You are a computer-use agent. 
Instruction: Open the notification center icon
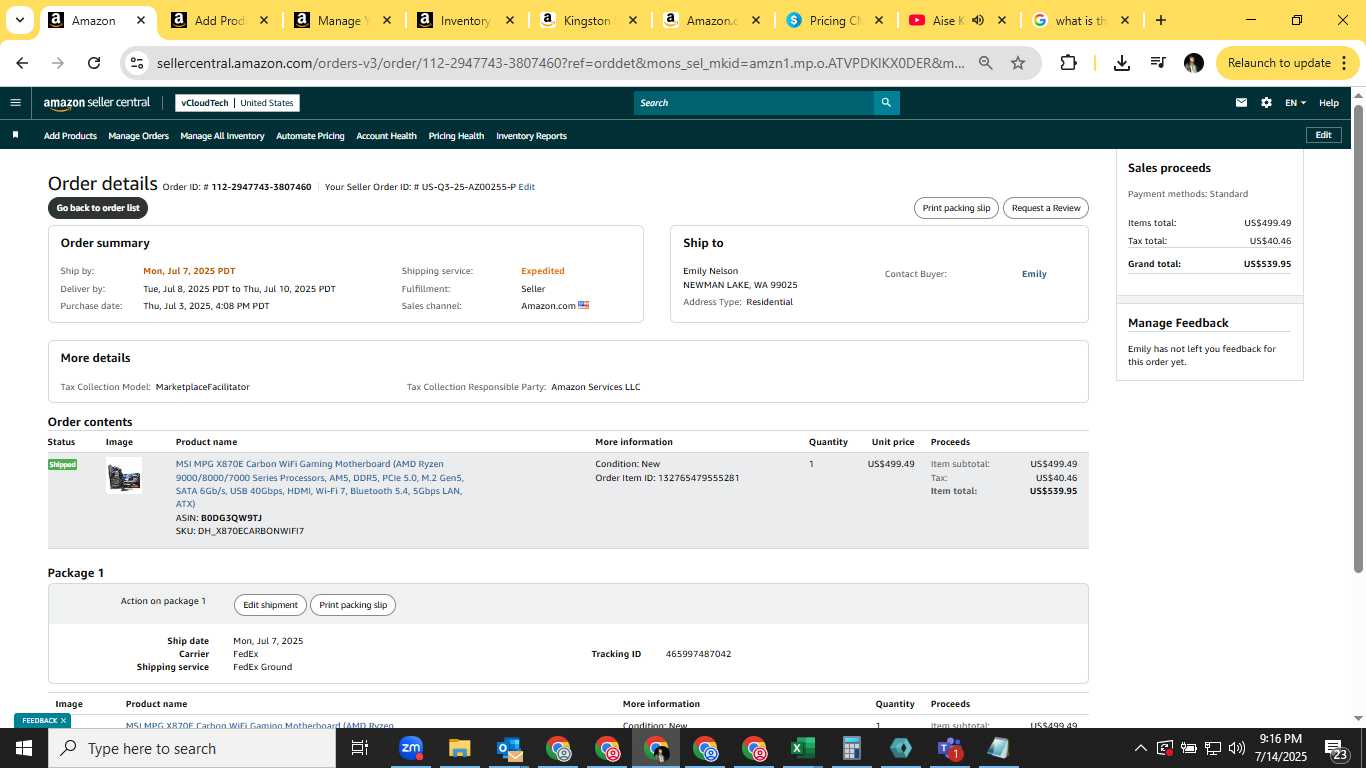pos(1337,748)
